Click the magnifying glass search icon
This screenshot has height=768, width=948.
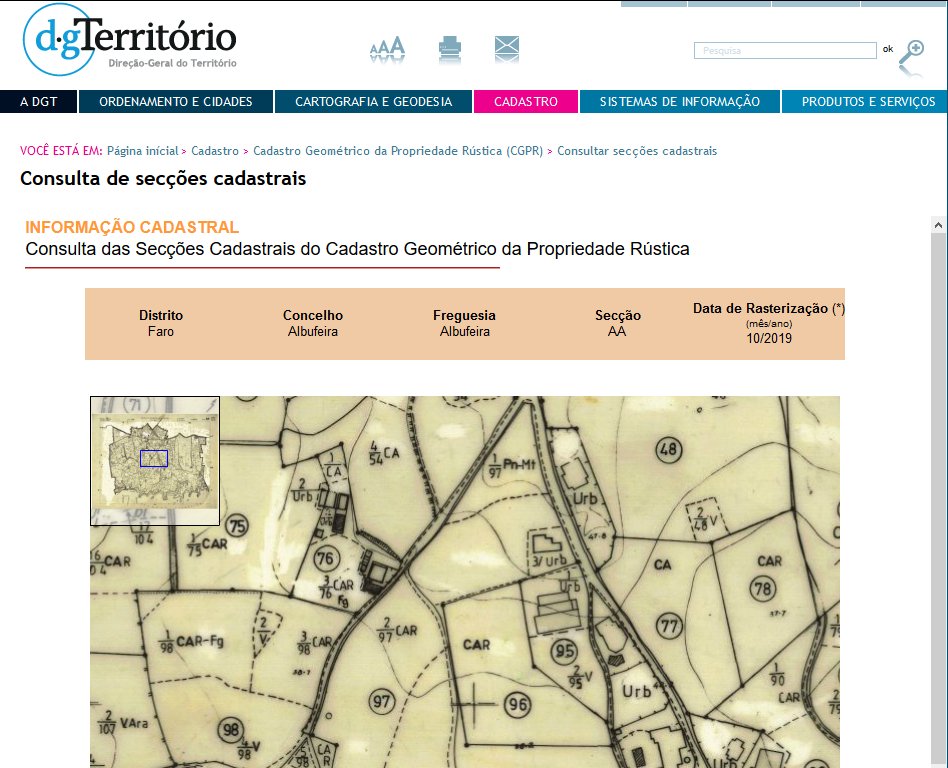coord(911,53)
